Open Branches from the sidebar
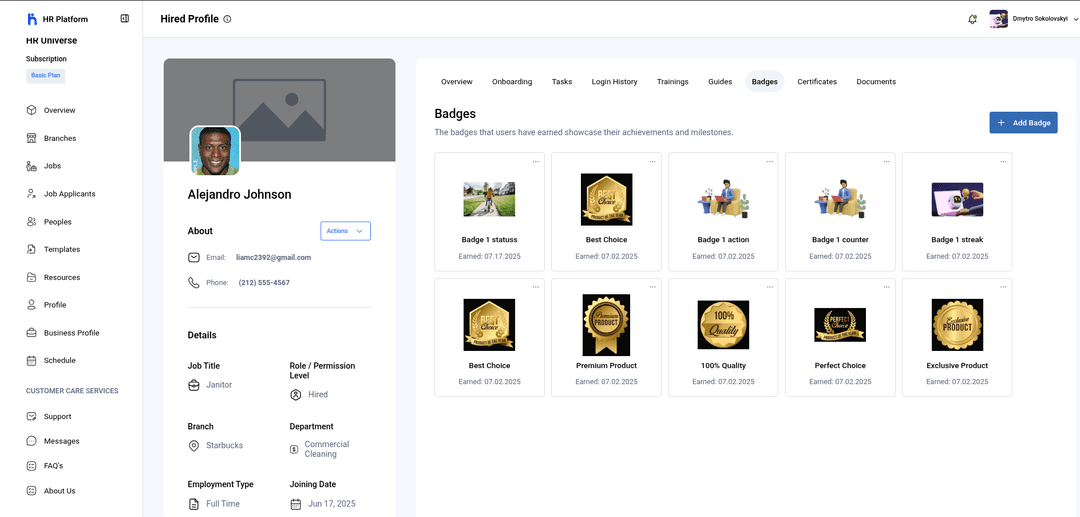This screenshot has height=517, width=1080. click(x=60, y=138)
